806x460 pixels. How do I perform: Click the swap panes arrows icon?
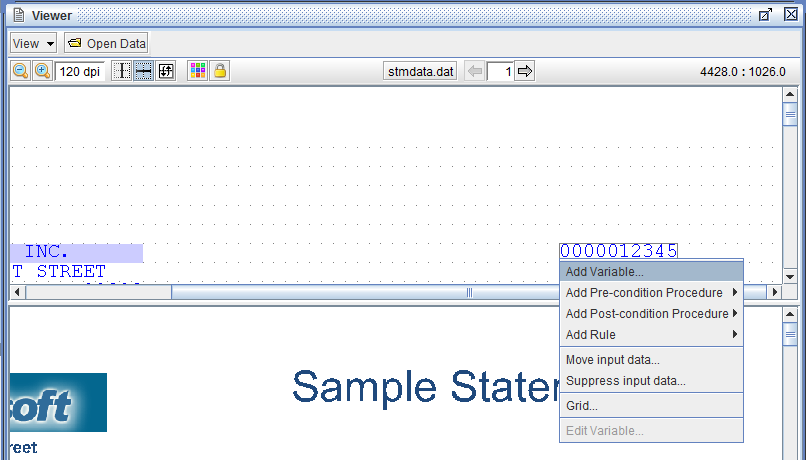[166, 71]
